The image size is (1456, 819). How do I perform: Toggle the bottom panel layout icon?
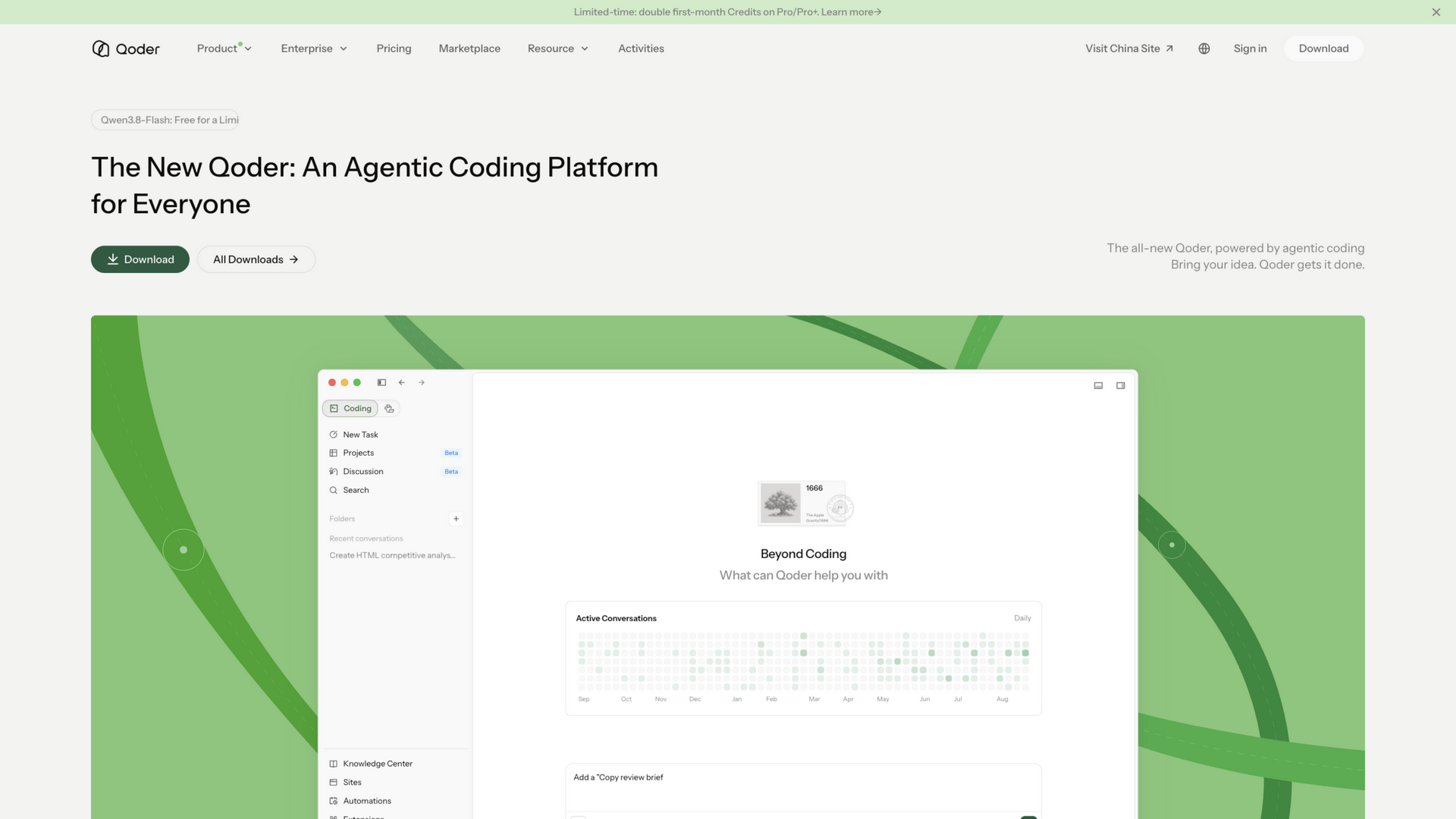pyautogui.click(x=1098, y=386)
